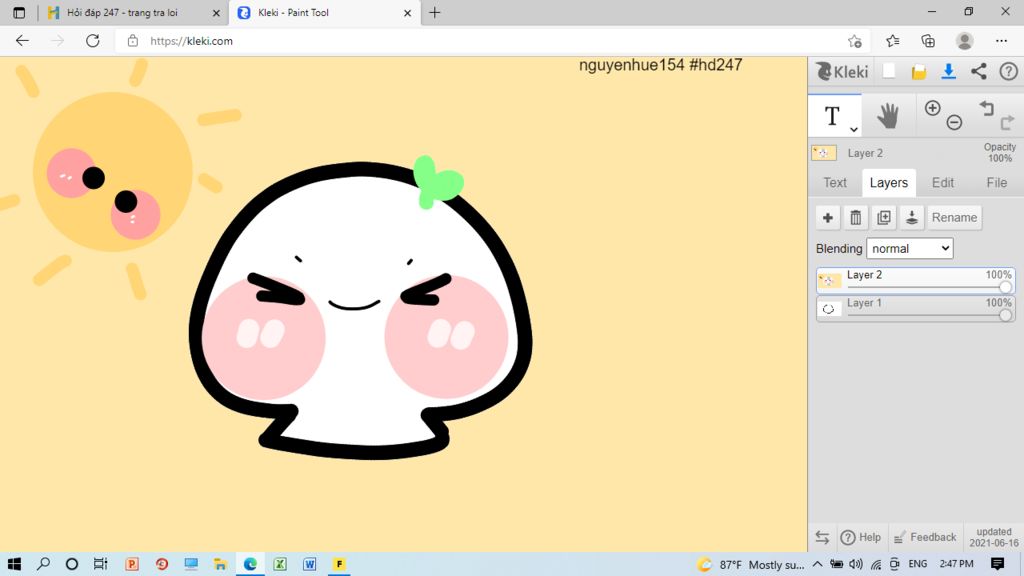The width and height of the screenshot is (1024, 576).
Task: Select the Text tool
Action: point(832,116)
